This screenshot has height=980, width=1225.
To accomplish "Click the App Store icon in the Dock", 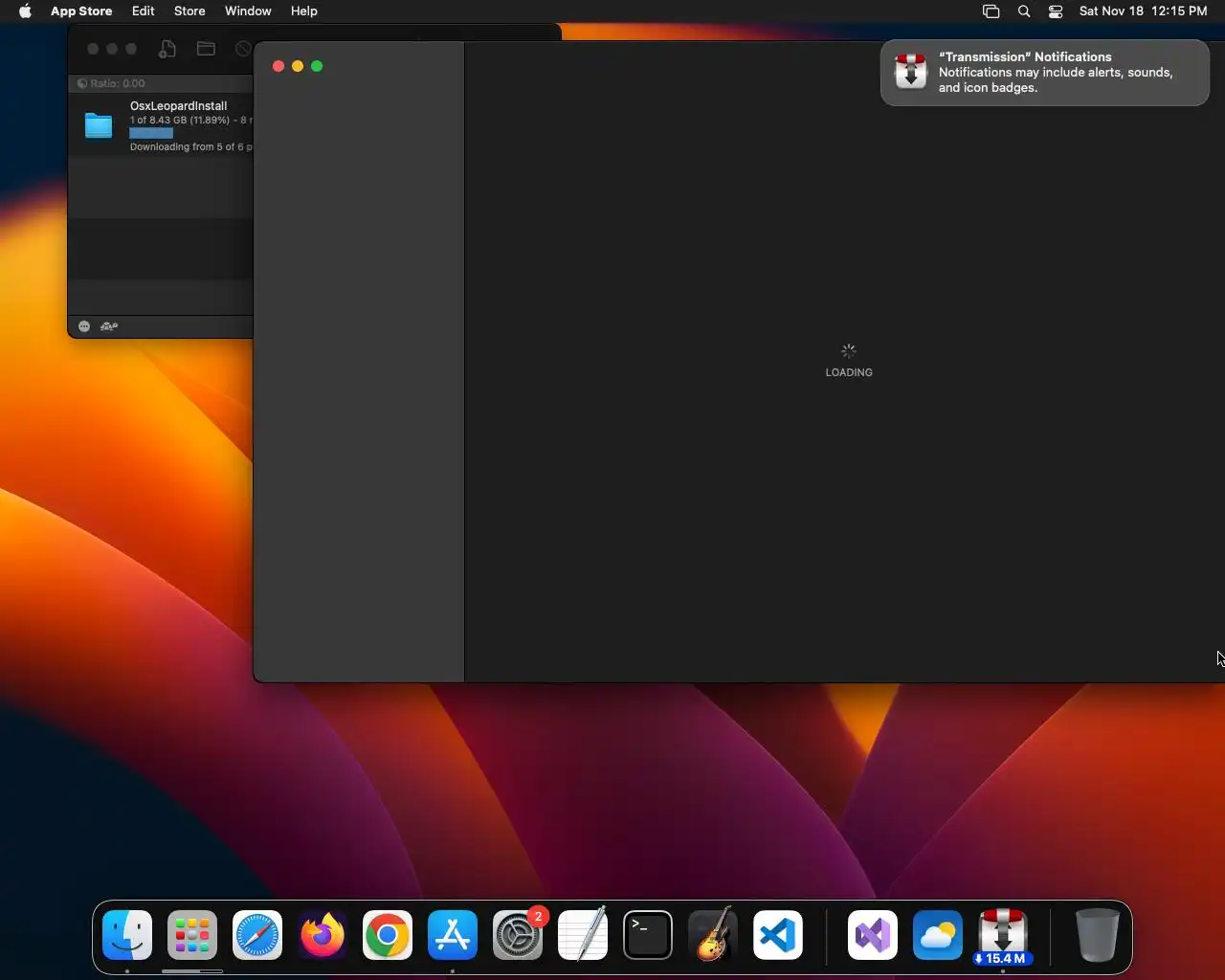I will (453, 935).
